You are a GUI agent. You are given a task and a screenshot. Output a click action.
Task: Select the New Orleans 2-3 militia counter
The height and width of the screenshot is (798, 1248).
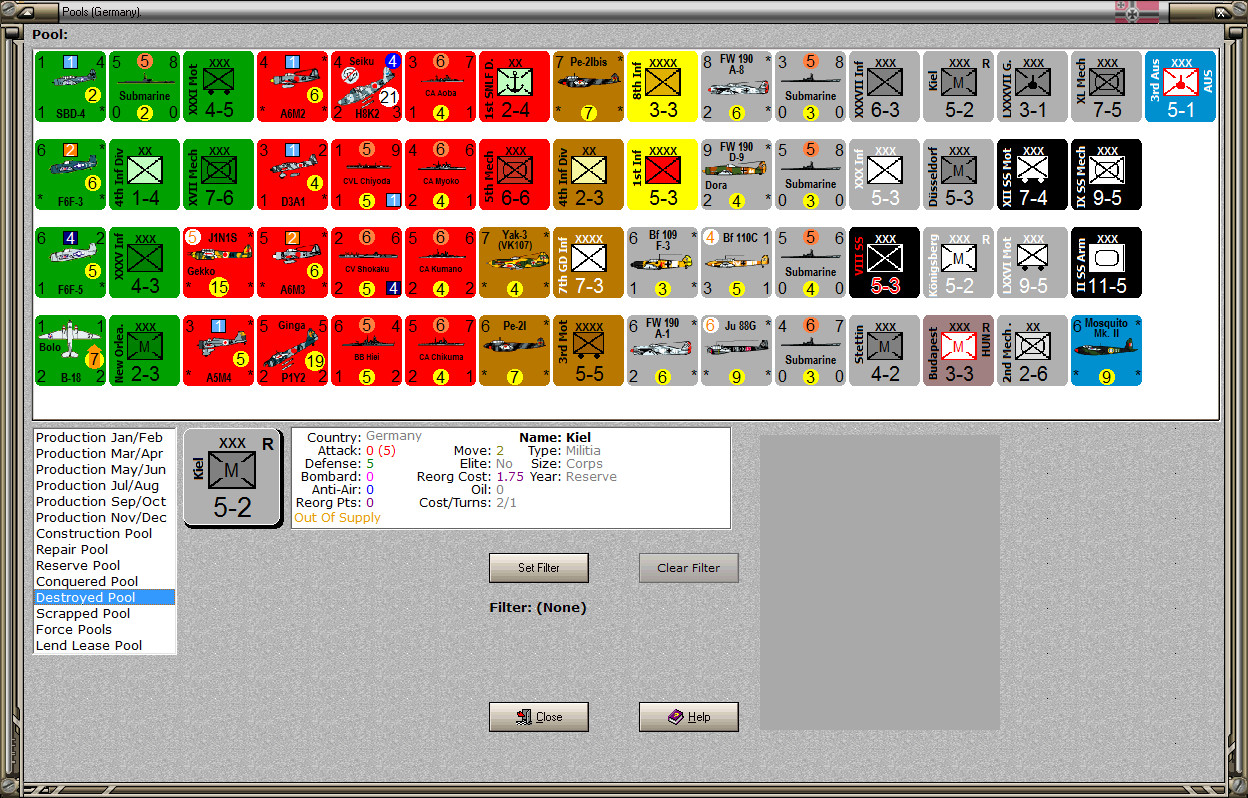[x=144, y=351]
